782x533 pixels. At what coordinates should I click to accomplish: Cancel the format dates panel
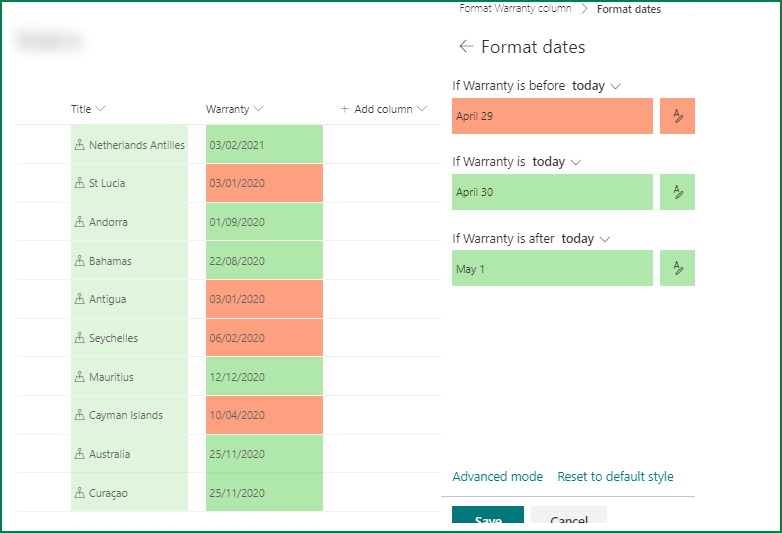click(568, 520)
